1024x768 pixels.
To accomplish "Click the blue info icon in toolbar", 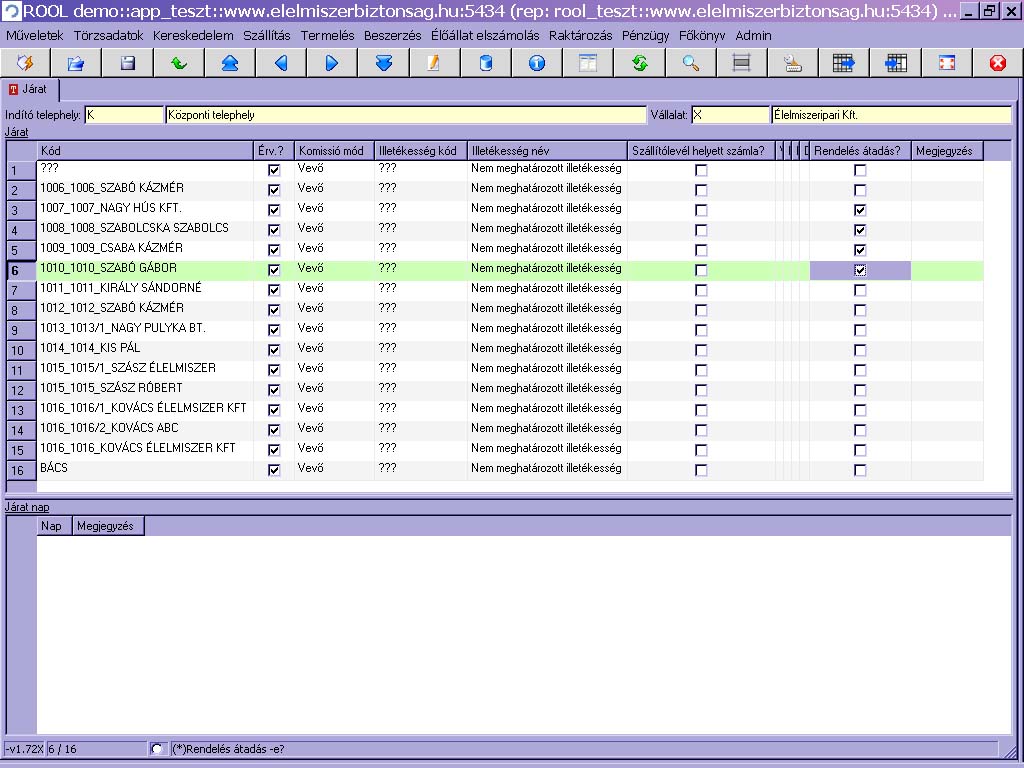I will point(537,63).
